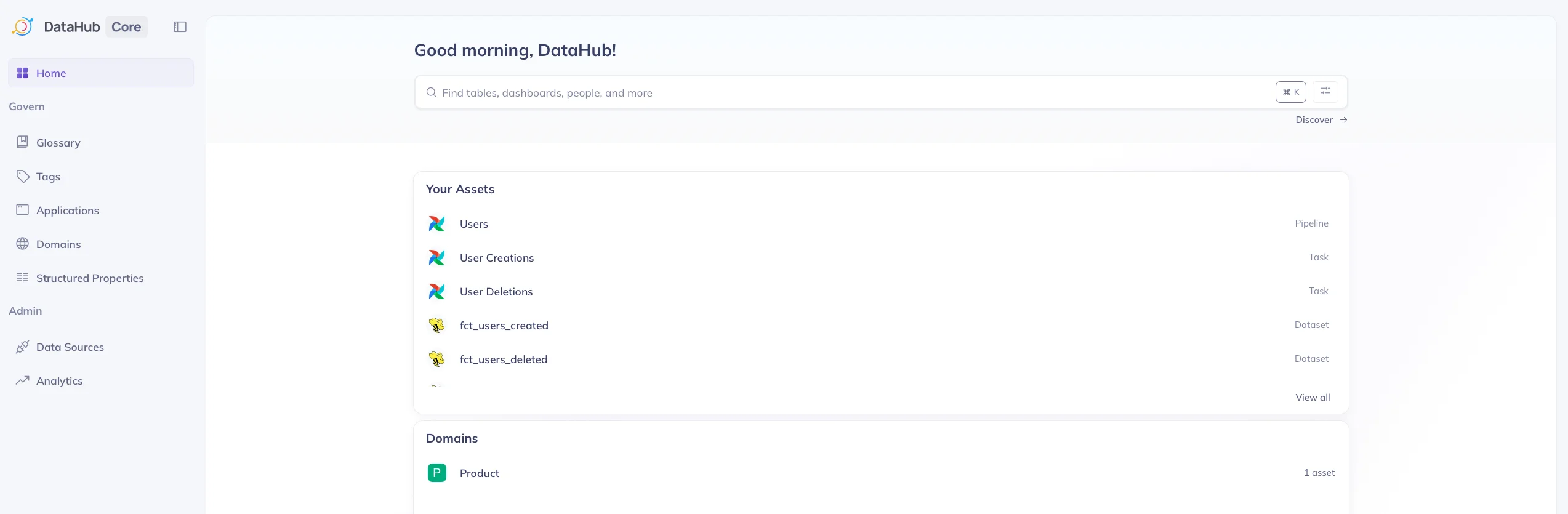Open the fct_users_created dataset

tap(881, 325)
